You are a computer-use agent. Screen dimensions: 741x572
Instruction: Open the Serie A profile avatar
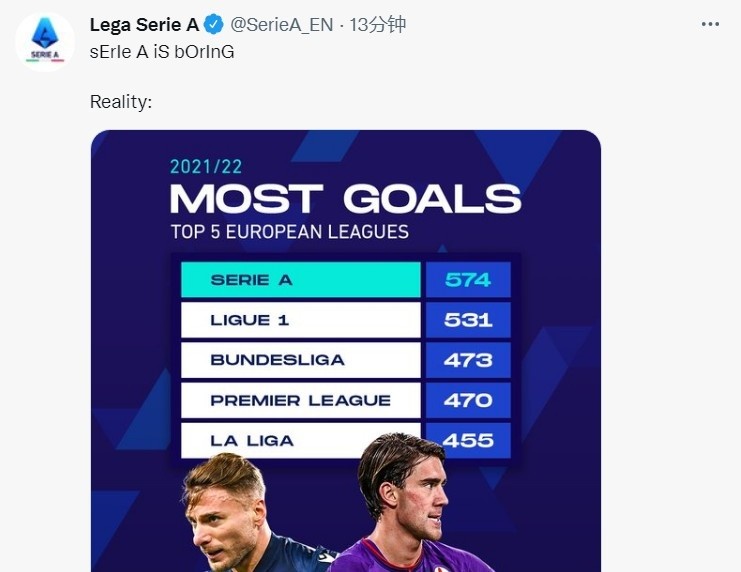click(x=45, y=42)
